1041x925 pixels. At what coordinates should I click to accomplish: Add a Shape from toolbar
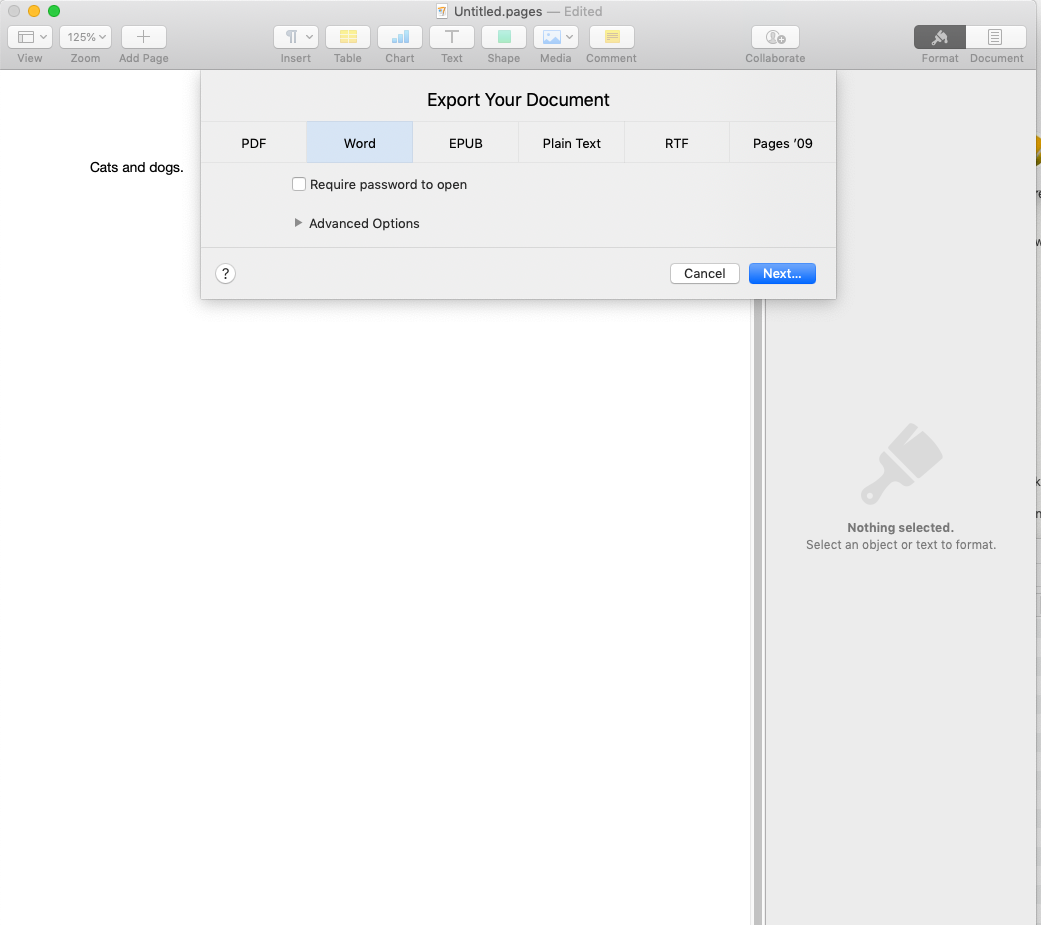pos(504,37)
